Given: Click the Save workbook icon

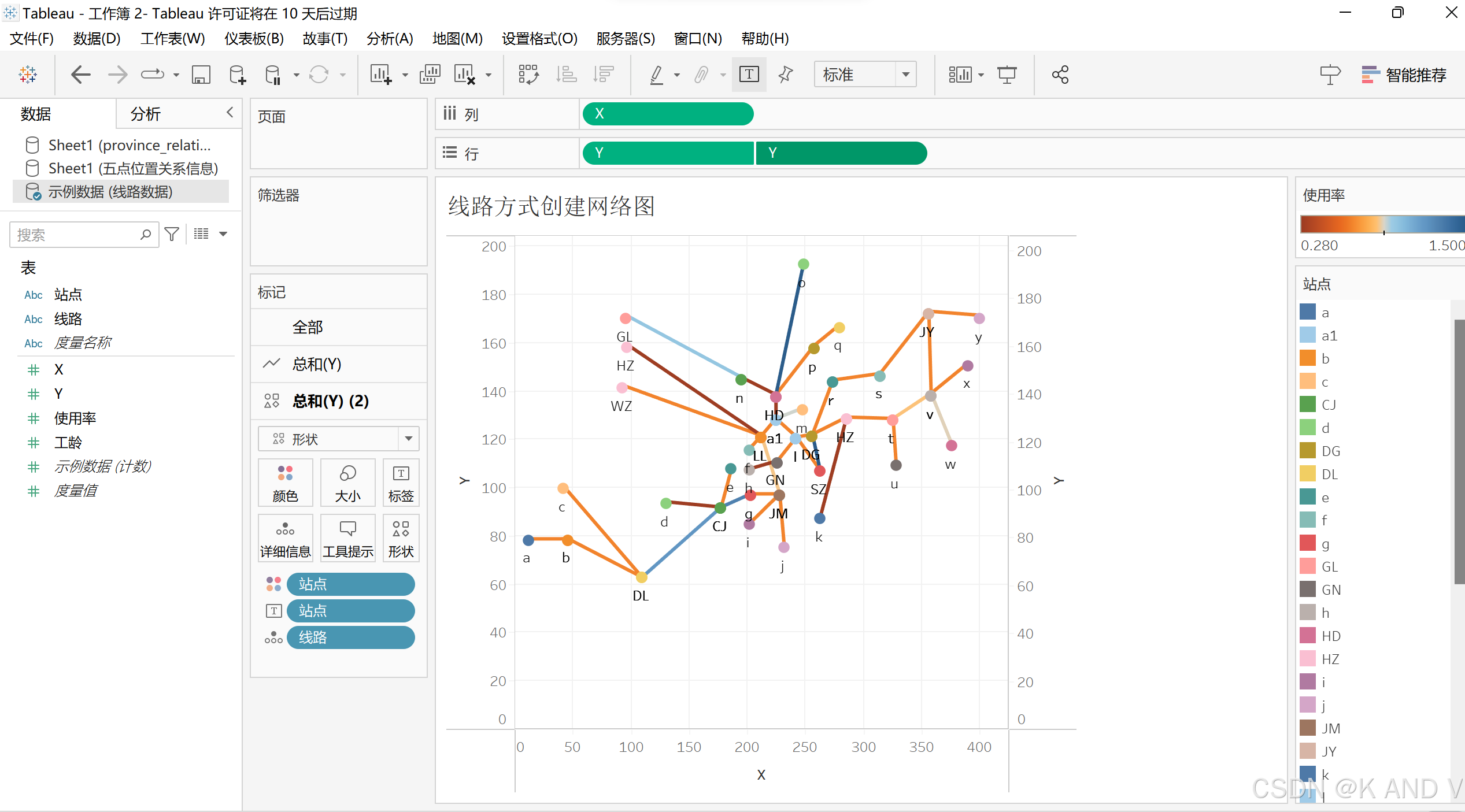Looking at the screenshot, I should click(x=201, y=75).
